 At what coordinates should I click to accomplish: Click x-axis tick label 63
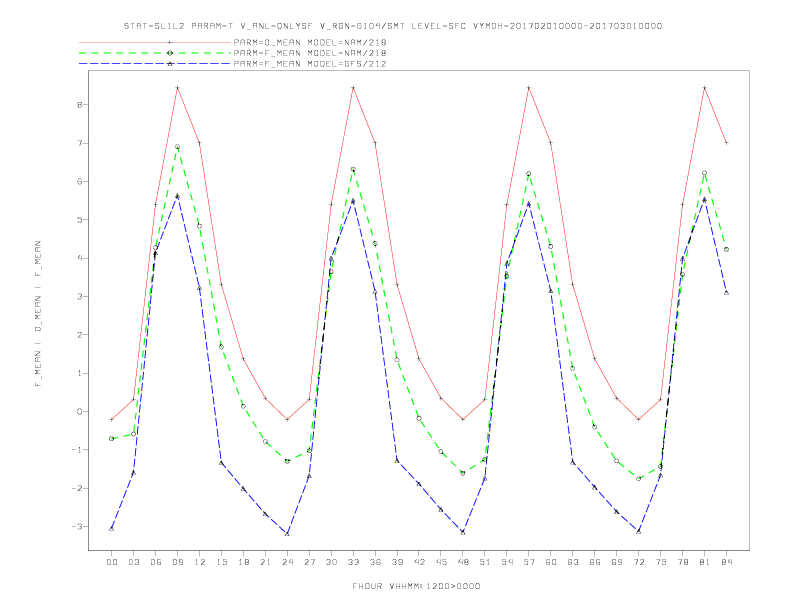click(573, 562)
